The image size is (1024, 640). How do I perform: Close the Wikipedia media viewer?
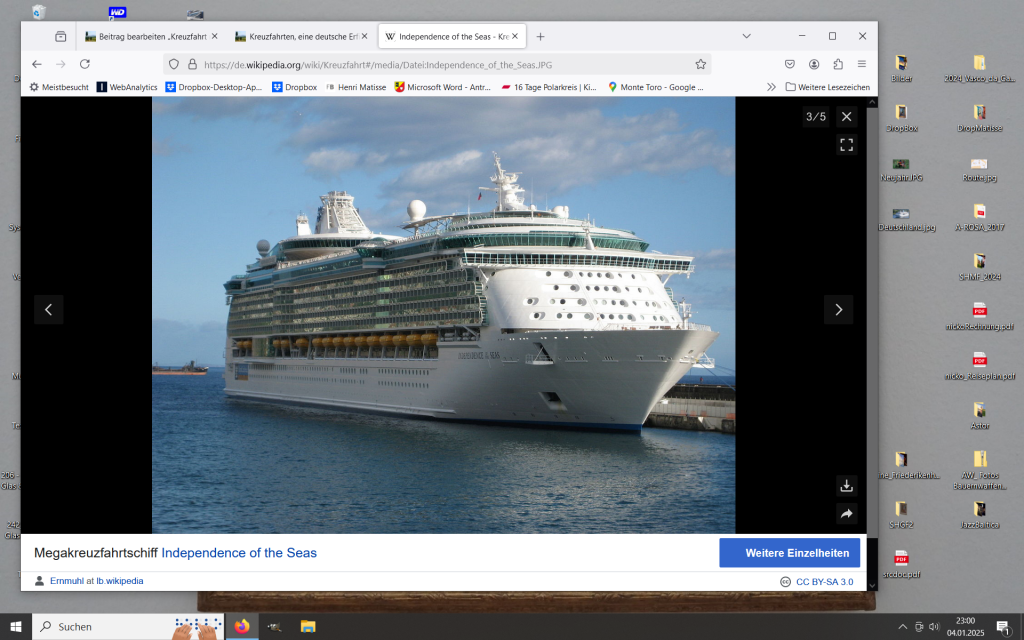pyautogui.click(x=846, y=117)
